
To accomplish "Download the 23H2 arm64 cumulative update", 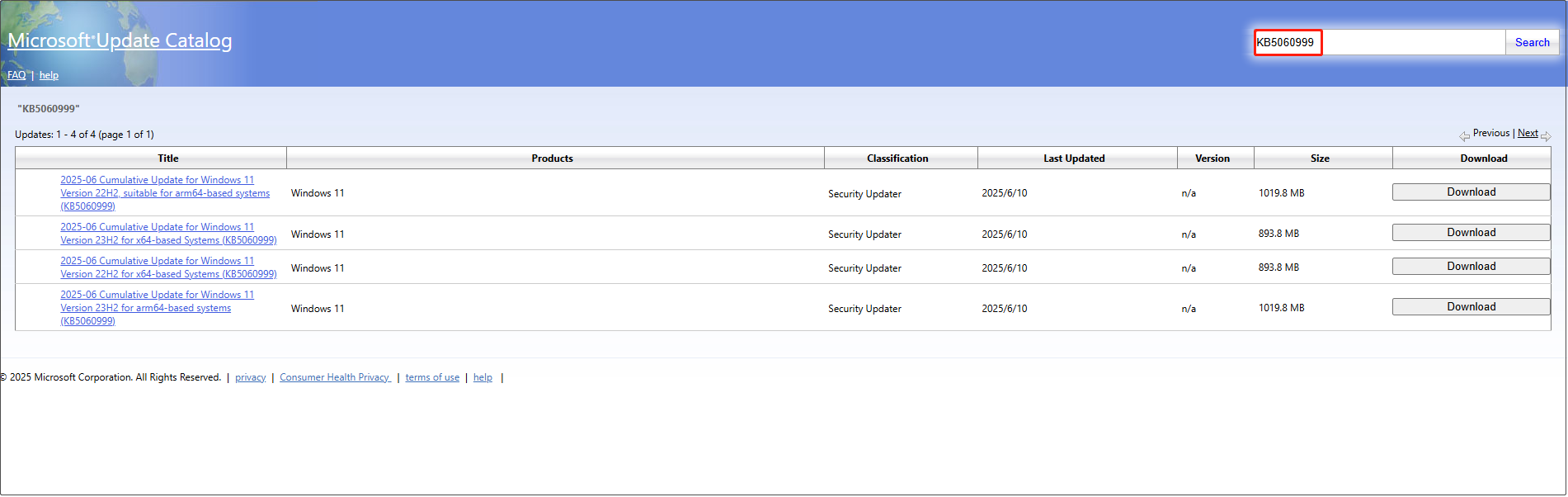I will (x=1471, y=307).
